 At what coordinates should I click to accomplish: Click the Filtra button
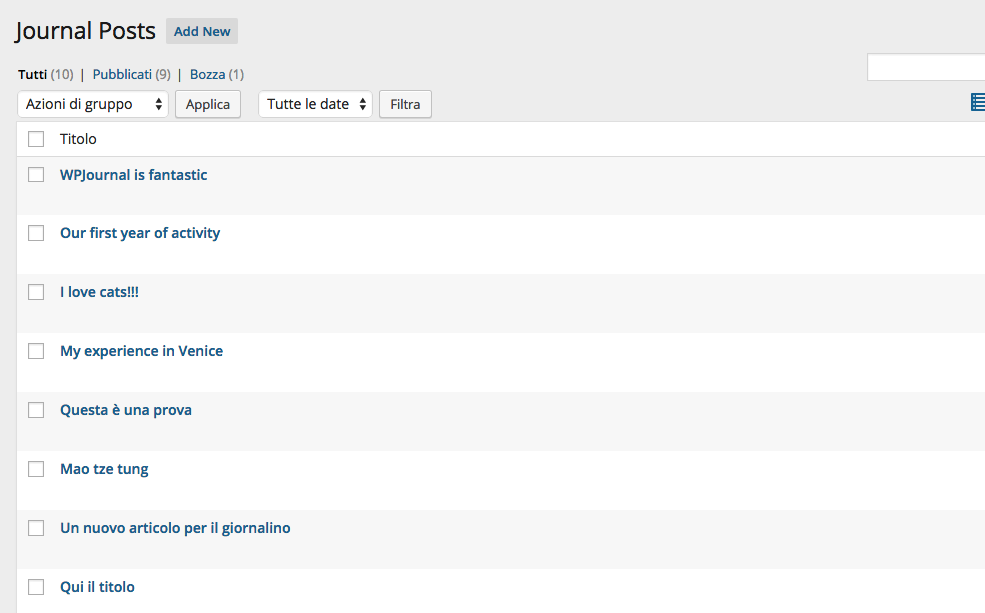point(405,104)
